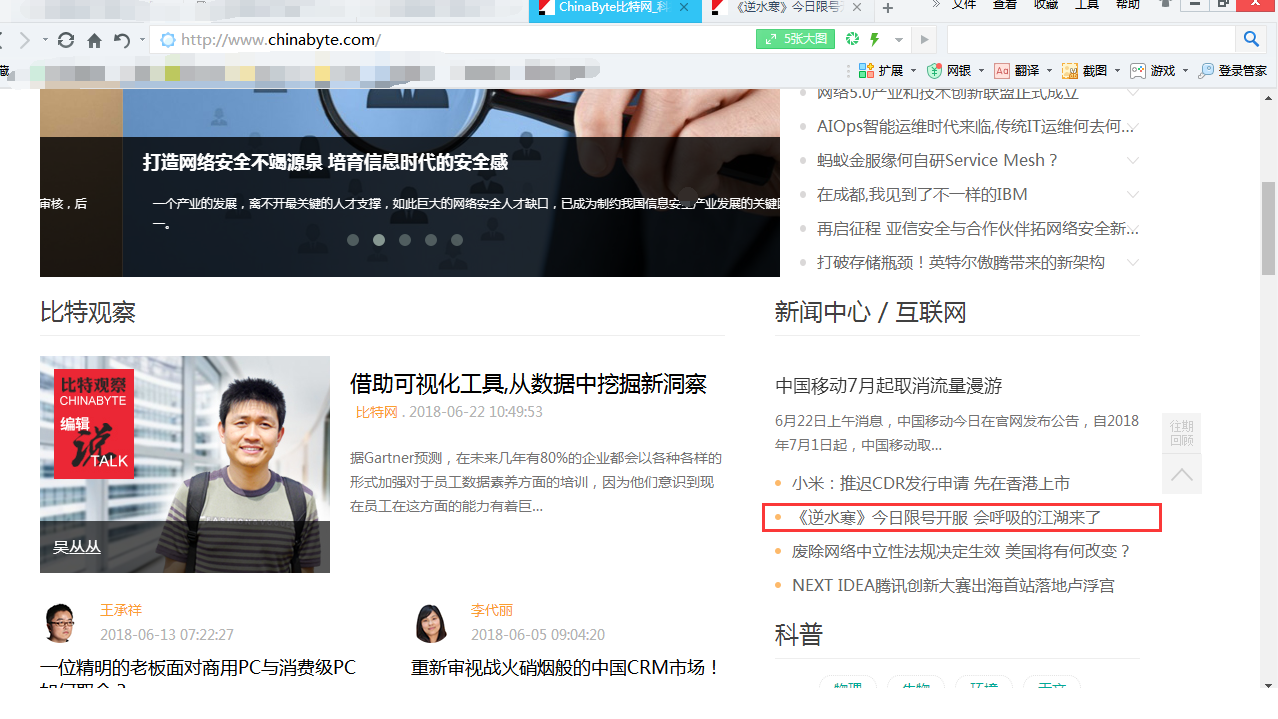Open 《逆水寒》今日限号开服 news link

pyautogui.click(x=946, y=518)
